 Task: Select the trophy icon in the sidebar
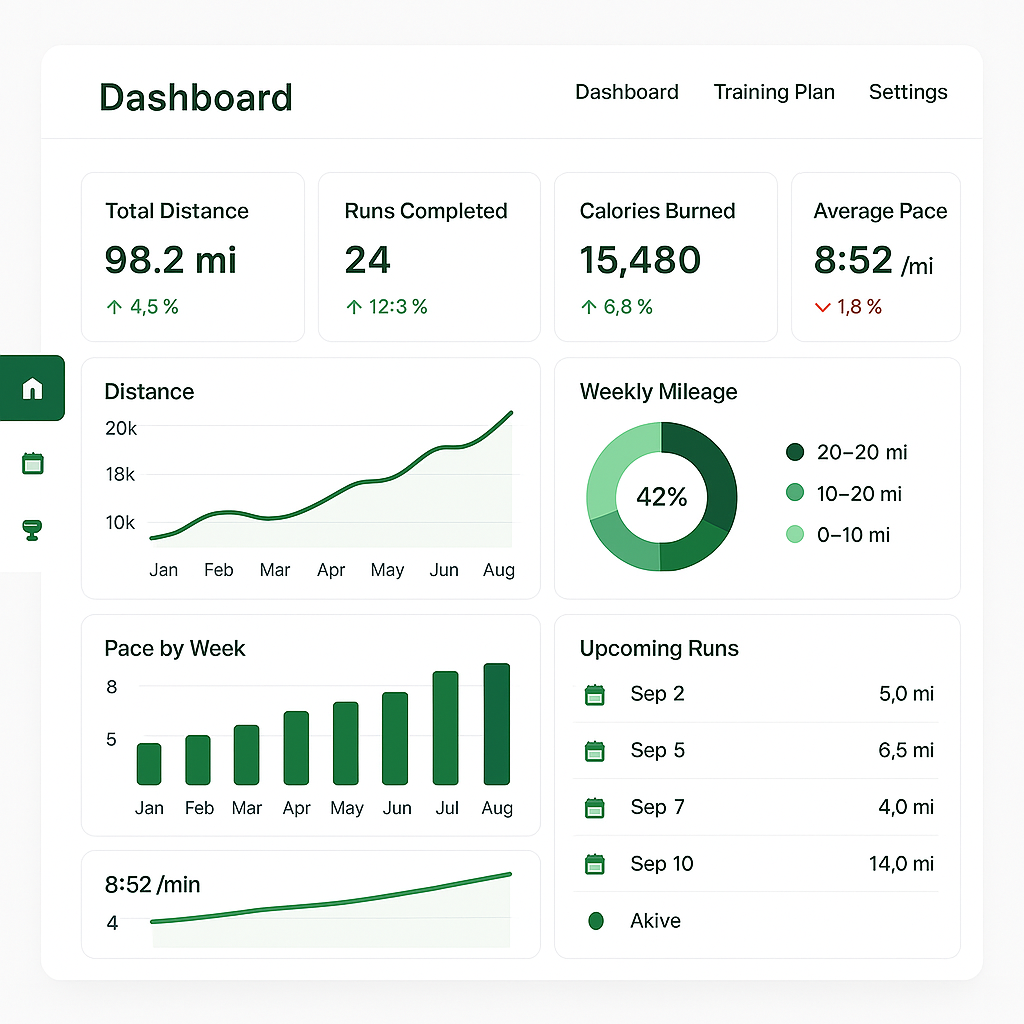click(32, 529)
